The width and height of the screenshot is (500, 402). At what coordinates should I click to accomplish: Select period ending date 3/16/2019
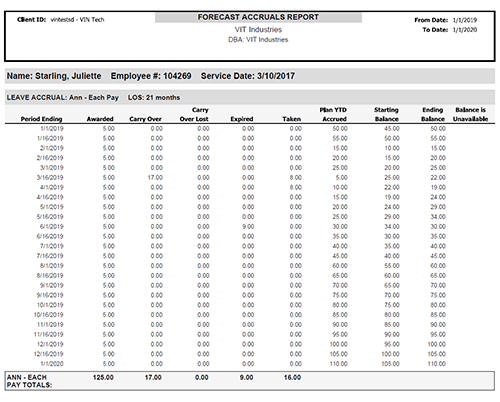50,177
